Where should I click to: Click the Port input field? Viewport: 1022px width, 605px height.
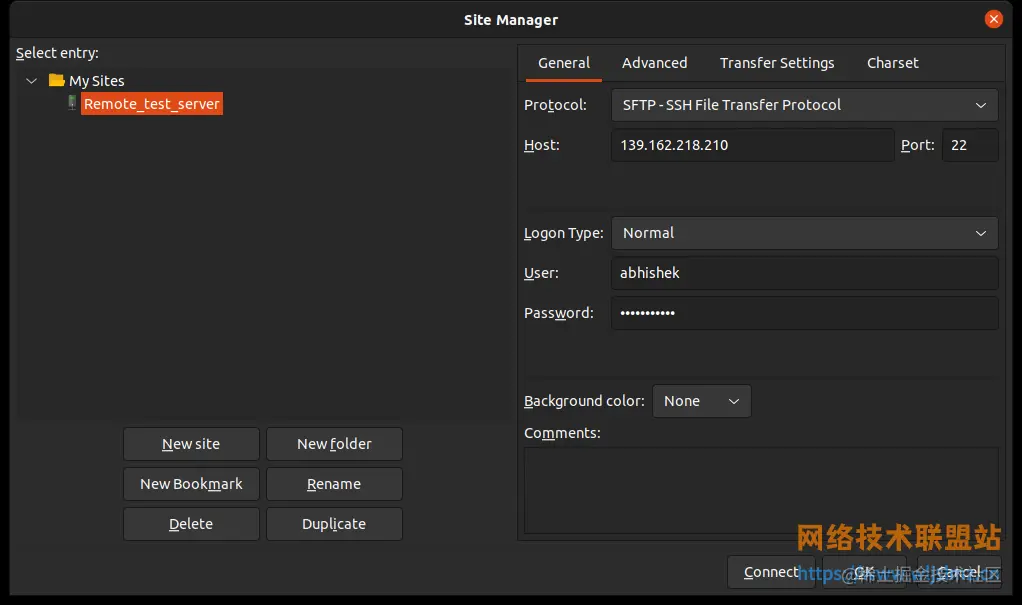[970, 145]
